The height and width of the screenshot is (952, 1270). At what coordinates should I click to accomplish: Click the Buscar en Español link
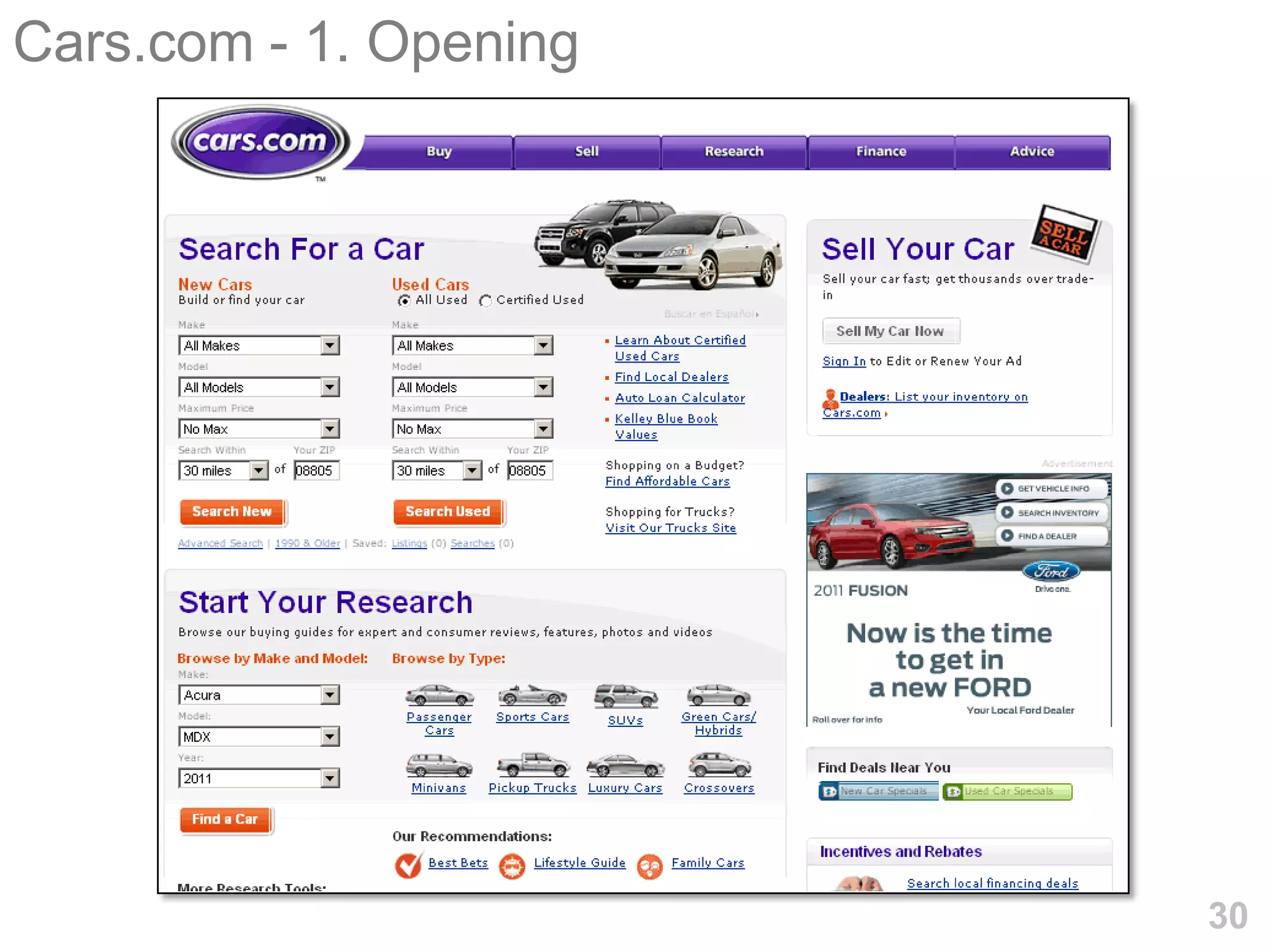click(711, 314)
